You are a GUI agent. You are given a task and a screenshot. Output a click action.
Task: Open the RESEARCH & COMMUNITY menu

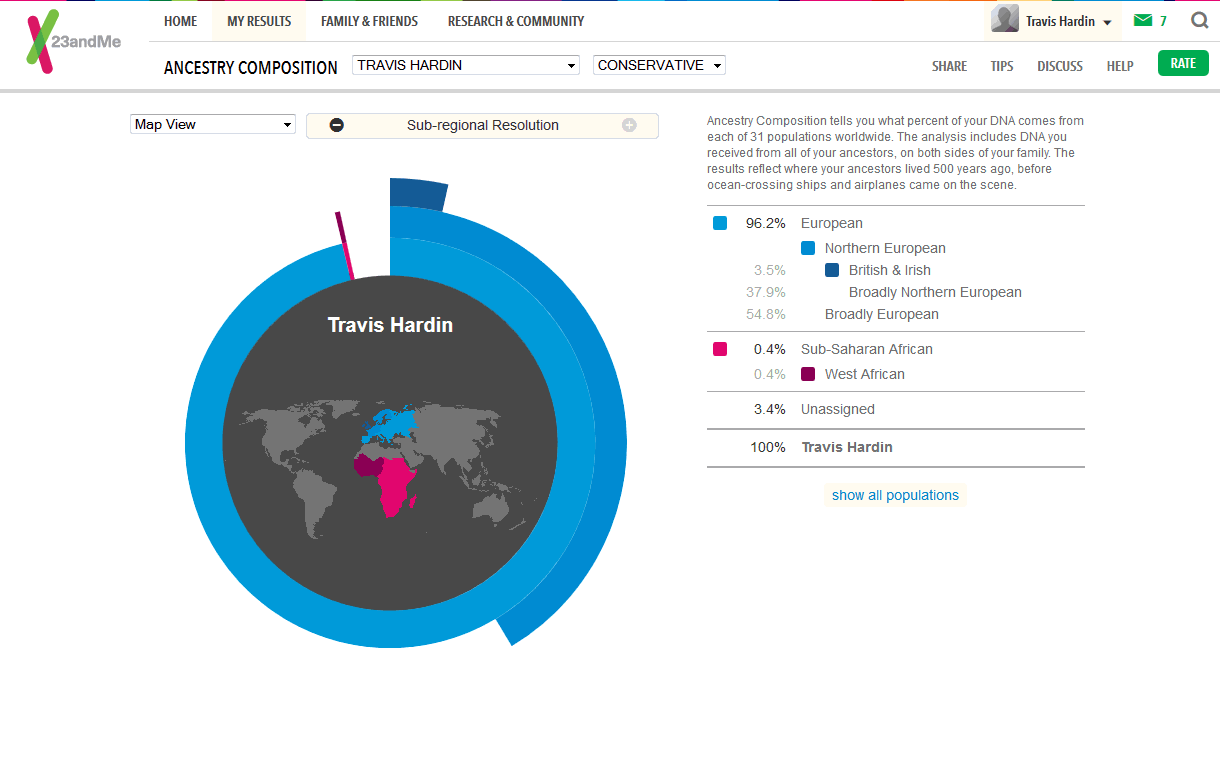(516, 21)
